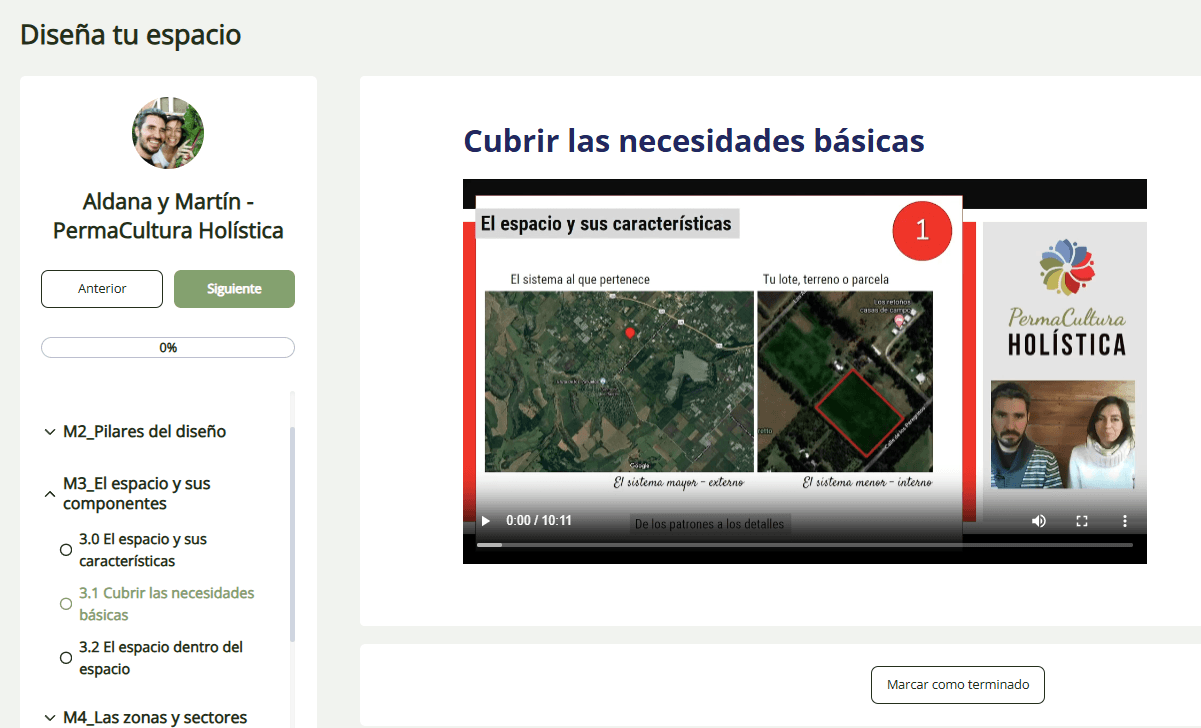1201x728 pixels.
Task: Collapse the M3_El espacio y sus componentes module
Action: tap(50, 493)
